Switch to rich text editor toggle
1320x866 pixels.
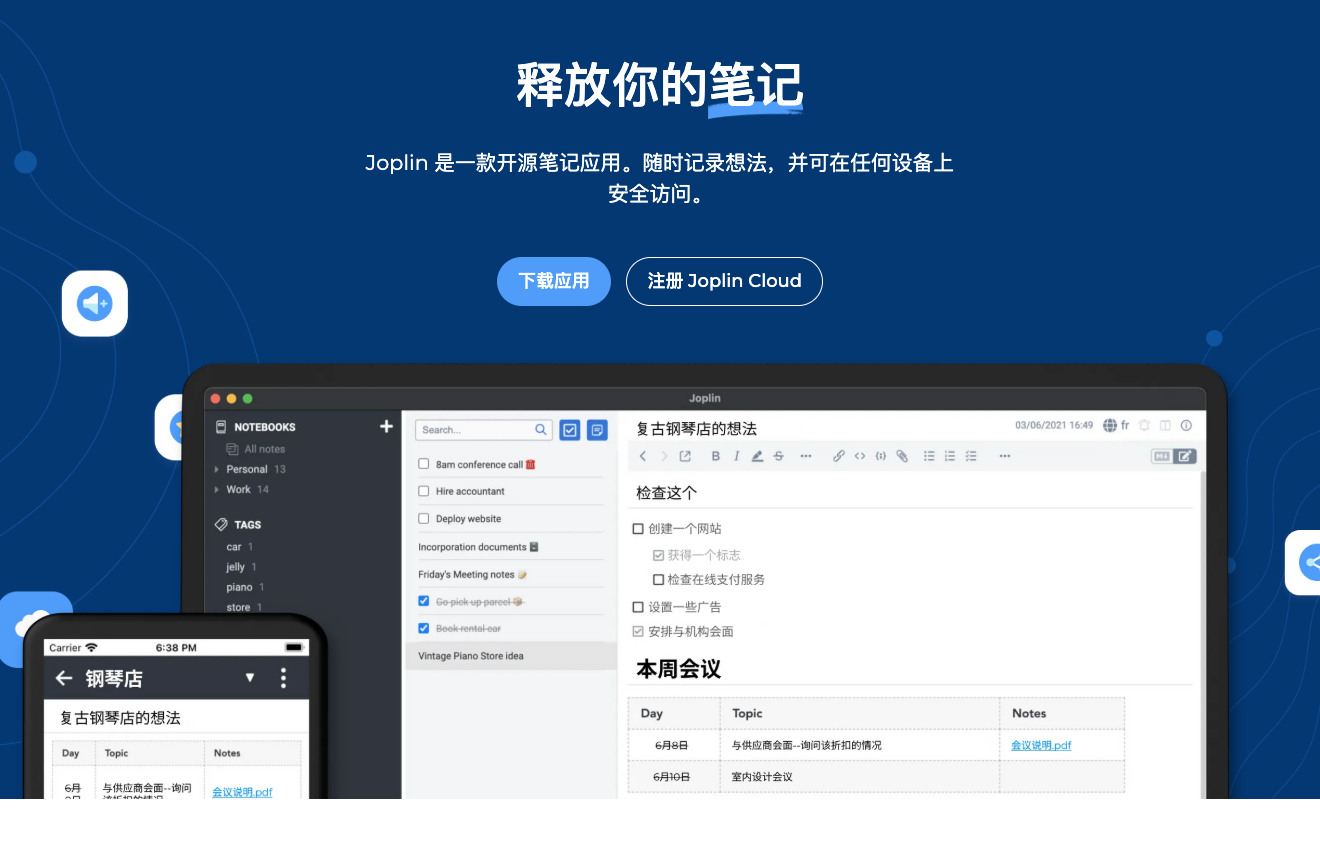click(1185, 456)
